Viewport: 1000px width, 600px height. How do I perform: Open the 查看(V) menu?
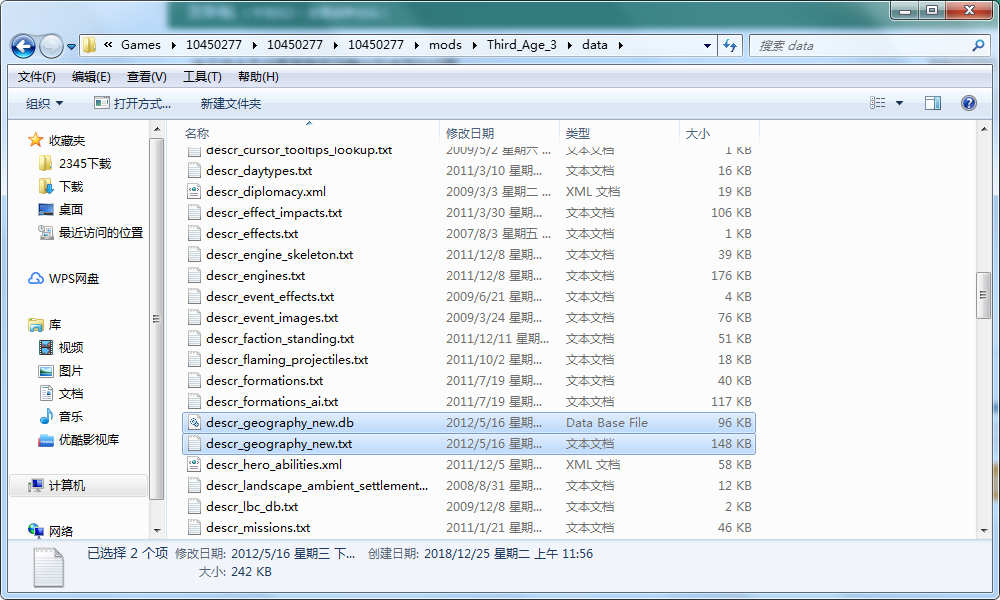click(147, 77)
